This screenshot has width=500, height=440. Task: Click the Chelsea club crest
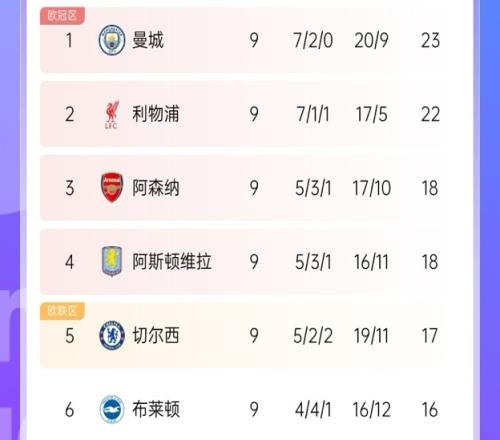[x=112, y=335]
